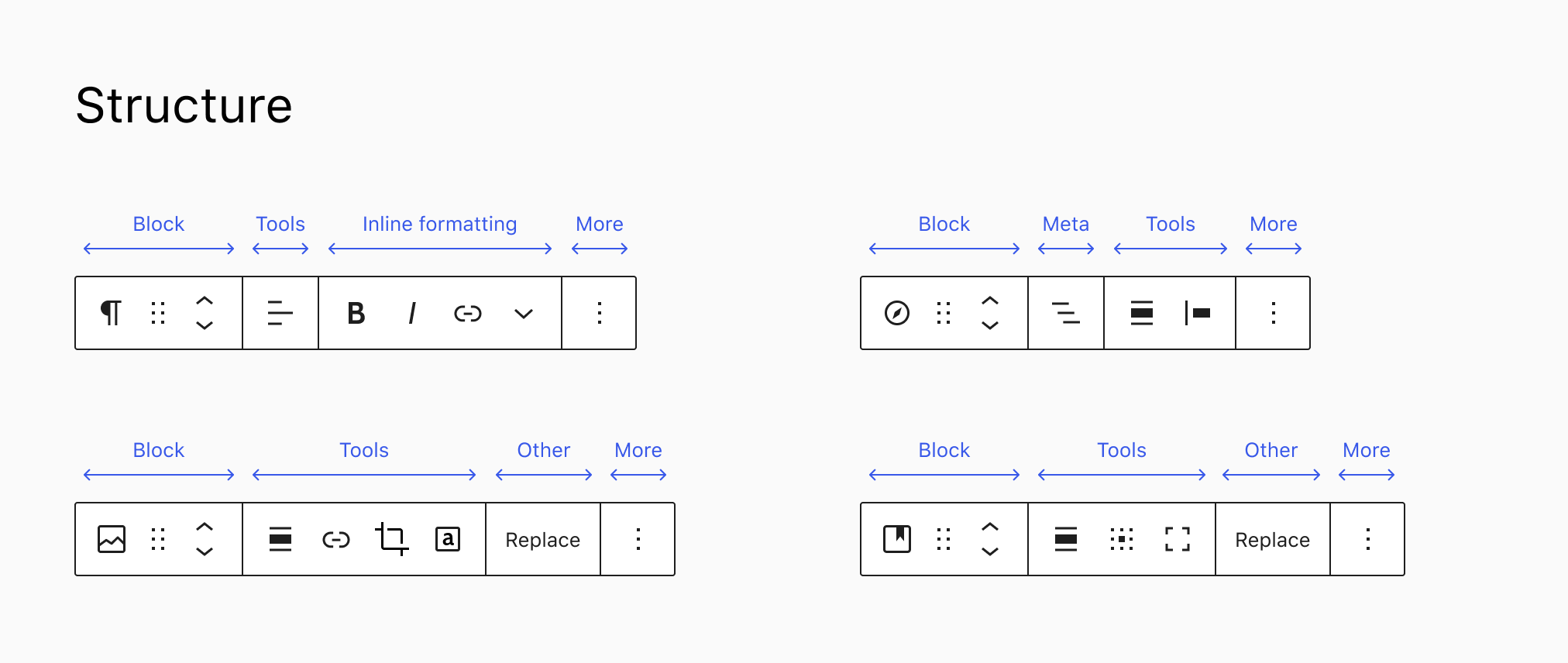Viewport: 1568px width, 663px height.
Task: Toggle the indent meta control
Action: [x=1065, y=313]
